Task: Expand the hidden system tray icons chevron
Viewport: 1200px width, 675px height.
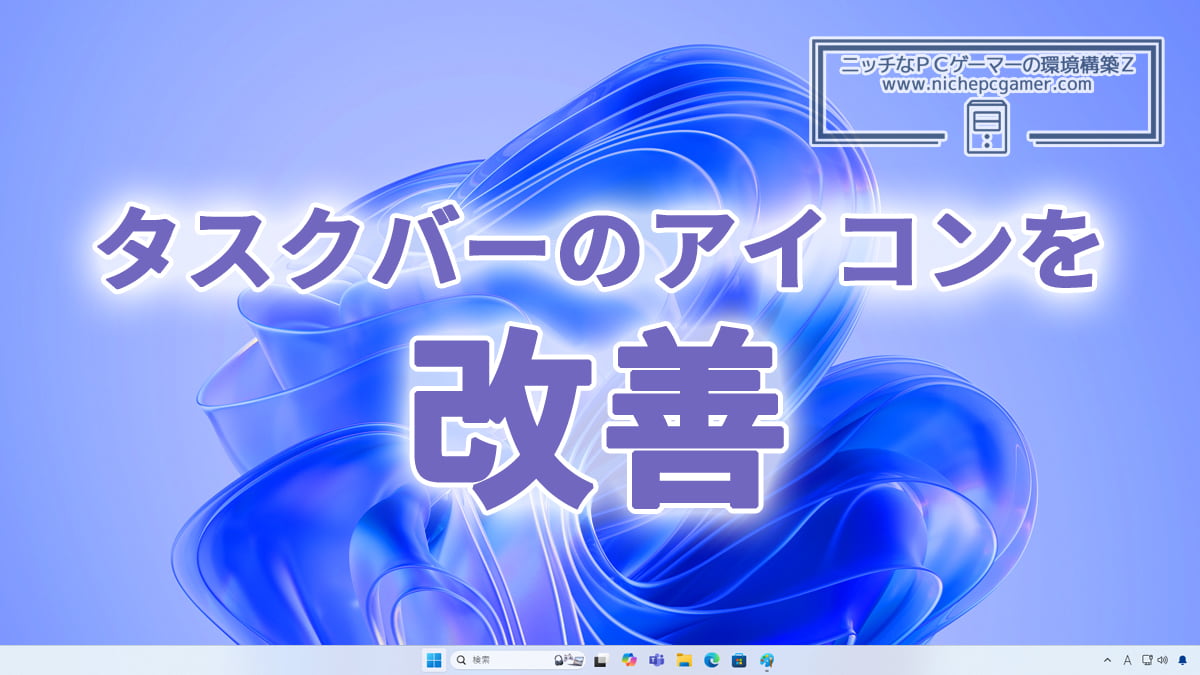Action: [1107, 660]
